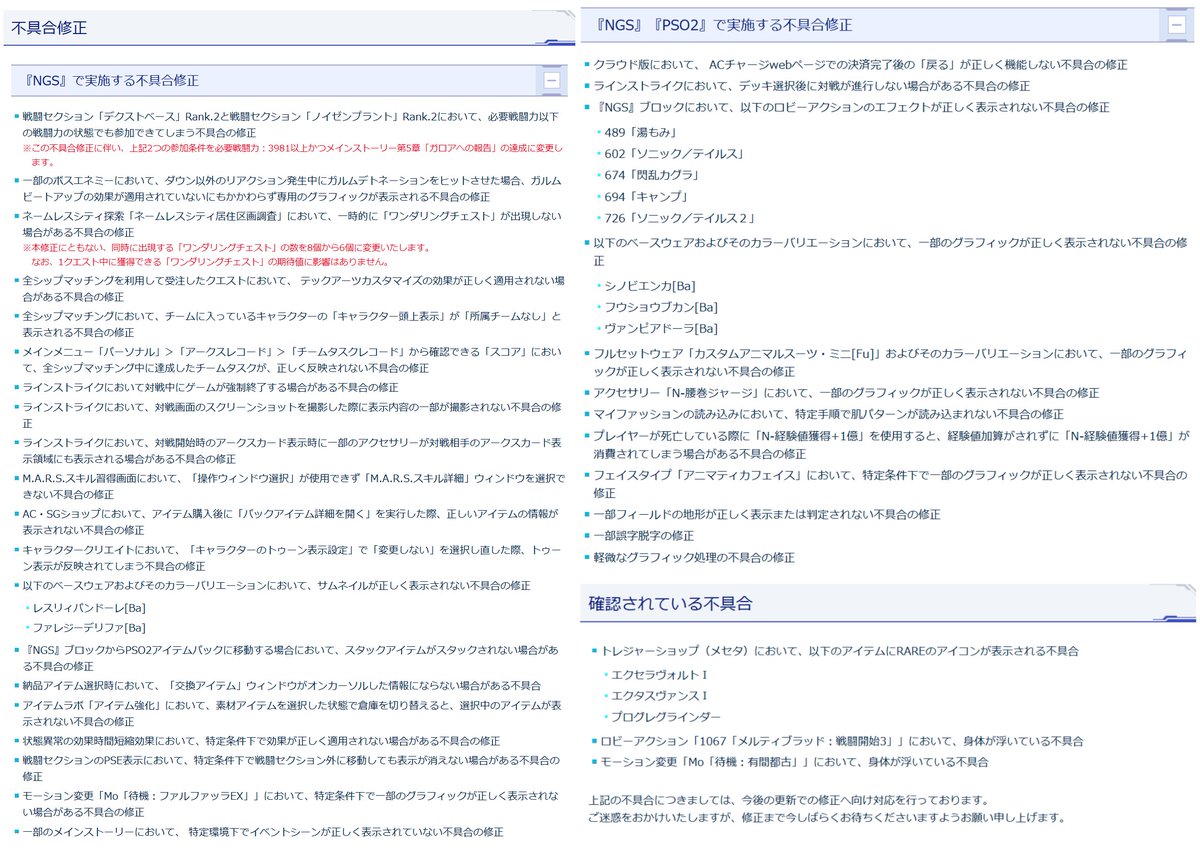
Task: Click the line about 一部フィールドの地形
Action: (x=767, y=514)
